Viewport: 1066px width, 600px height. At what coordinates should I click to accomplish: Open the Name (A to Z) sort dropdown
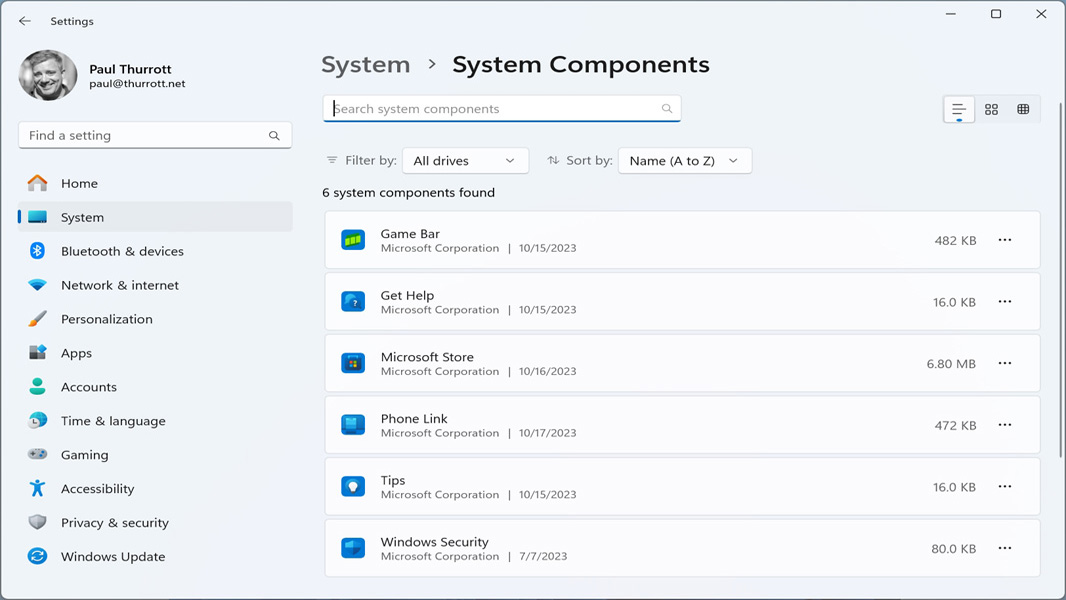tap(685, 160)
